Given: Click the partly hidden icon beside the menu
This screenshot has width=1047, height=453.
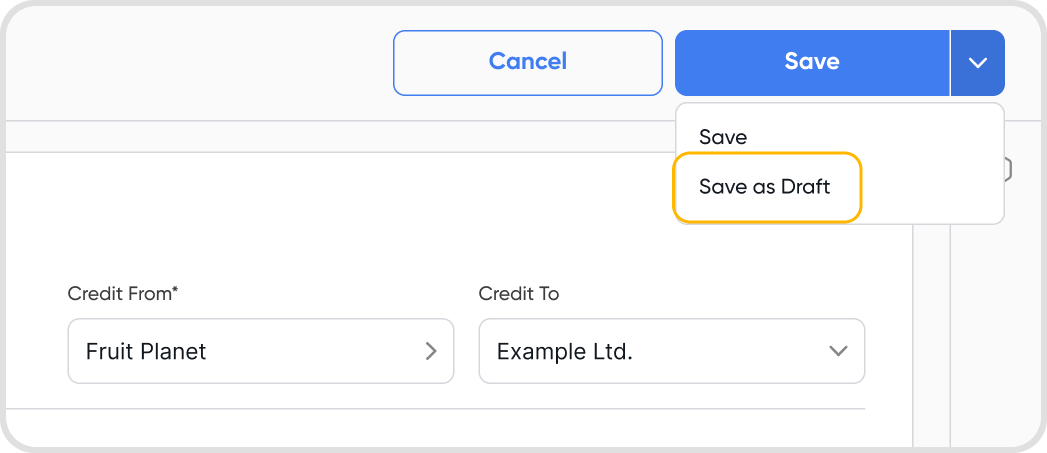Looking at the screenshot, I should [1008, 170].
